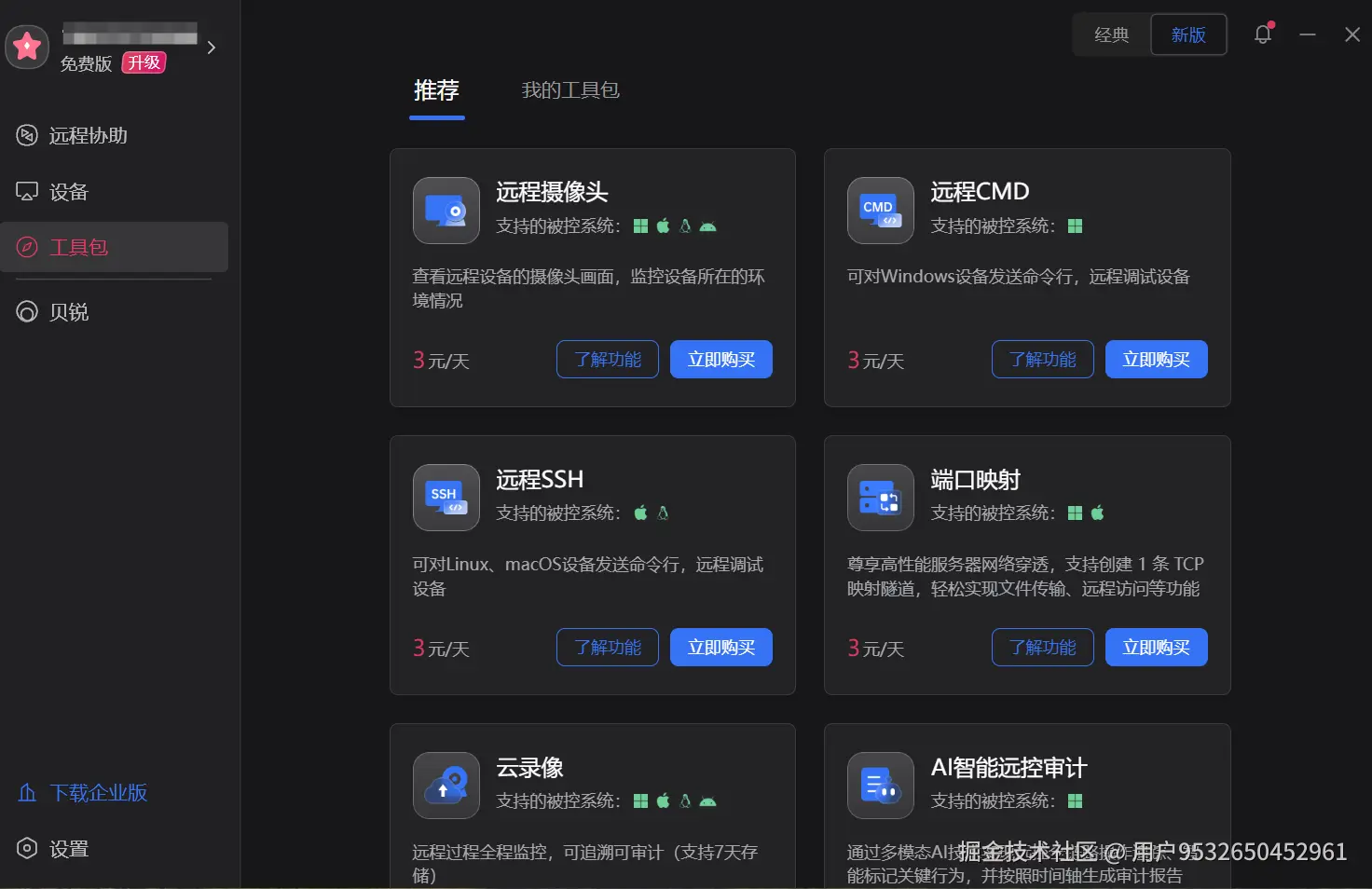Click Windows icon under 端口映射
This screenshot has height=889, width=1372.
1075,513
